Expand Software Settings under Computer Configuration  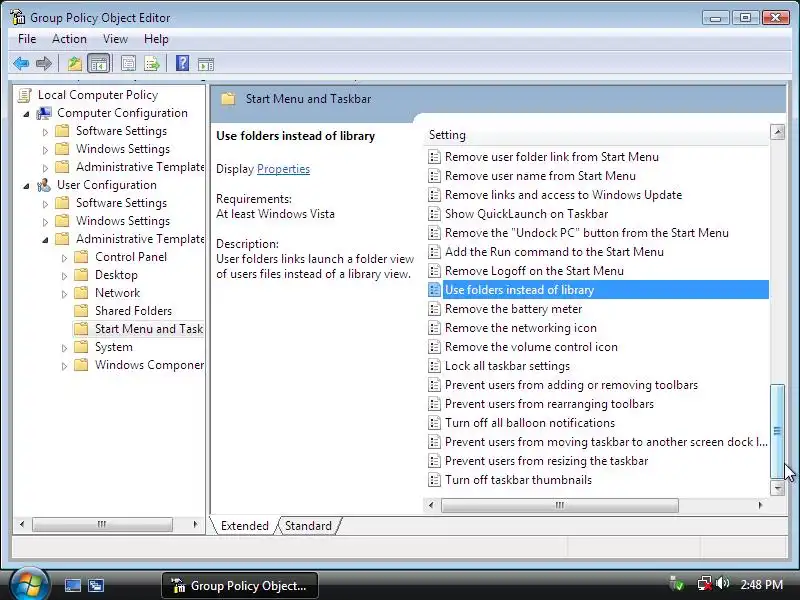[45, 132]
